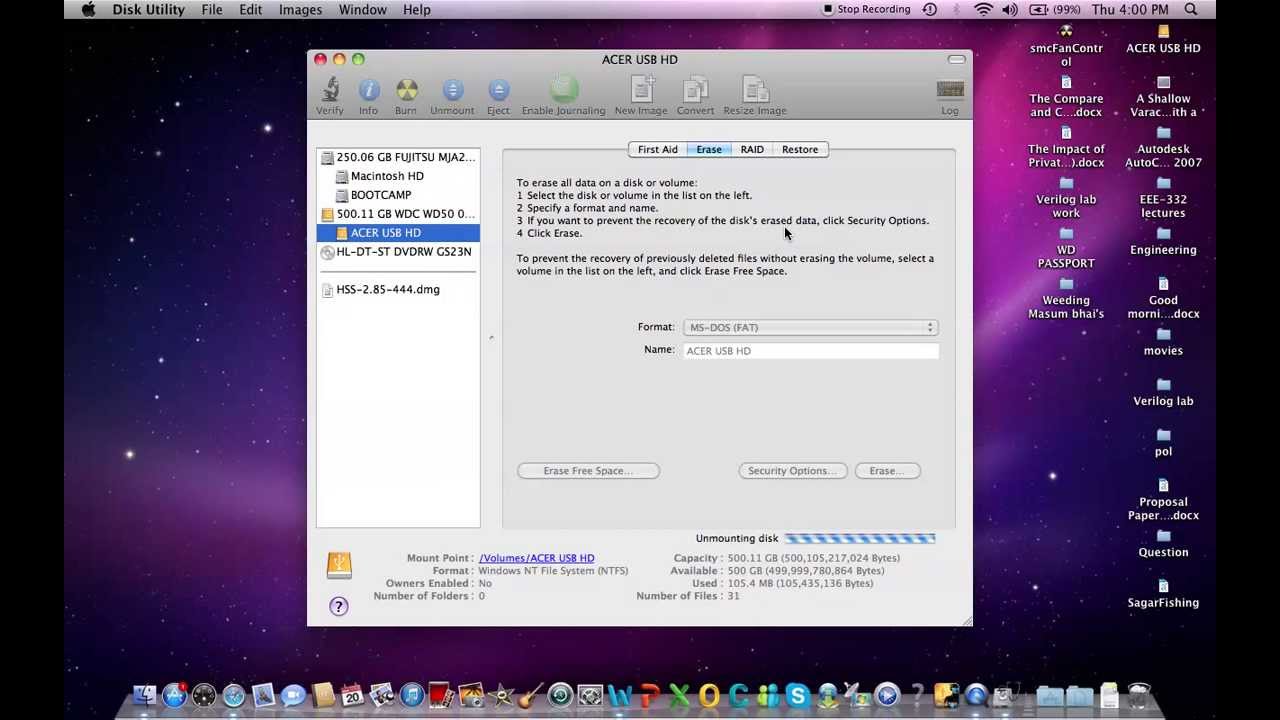Switch to the Restore tab
Screen dimensions: 1280x720
(x=800, y=149)
